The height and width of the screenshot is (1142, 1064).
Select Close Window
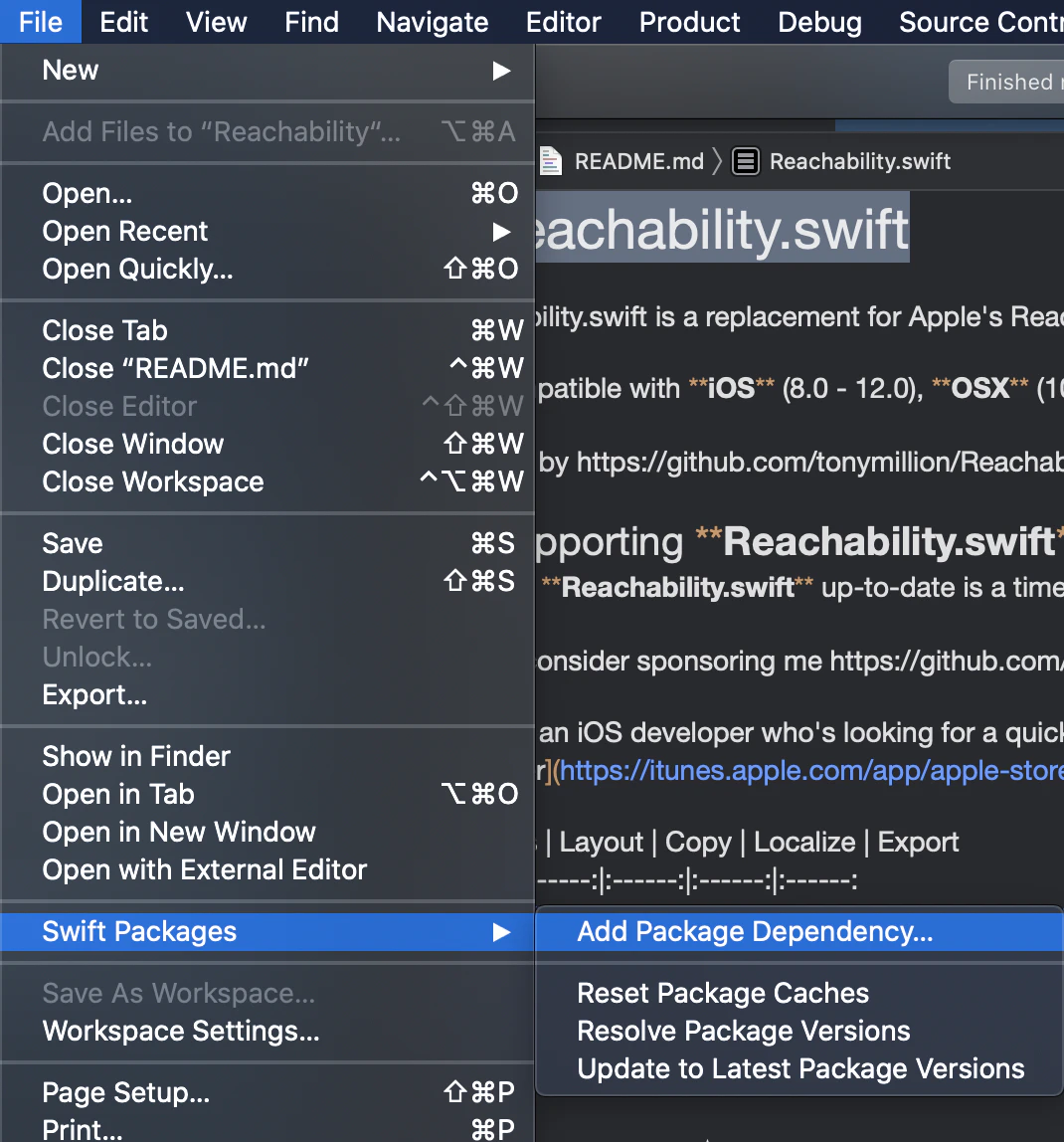pos(267,445)
